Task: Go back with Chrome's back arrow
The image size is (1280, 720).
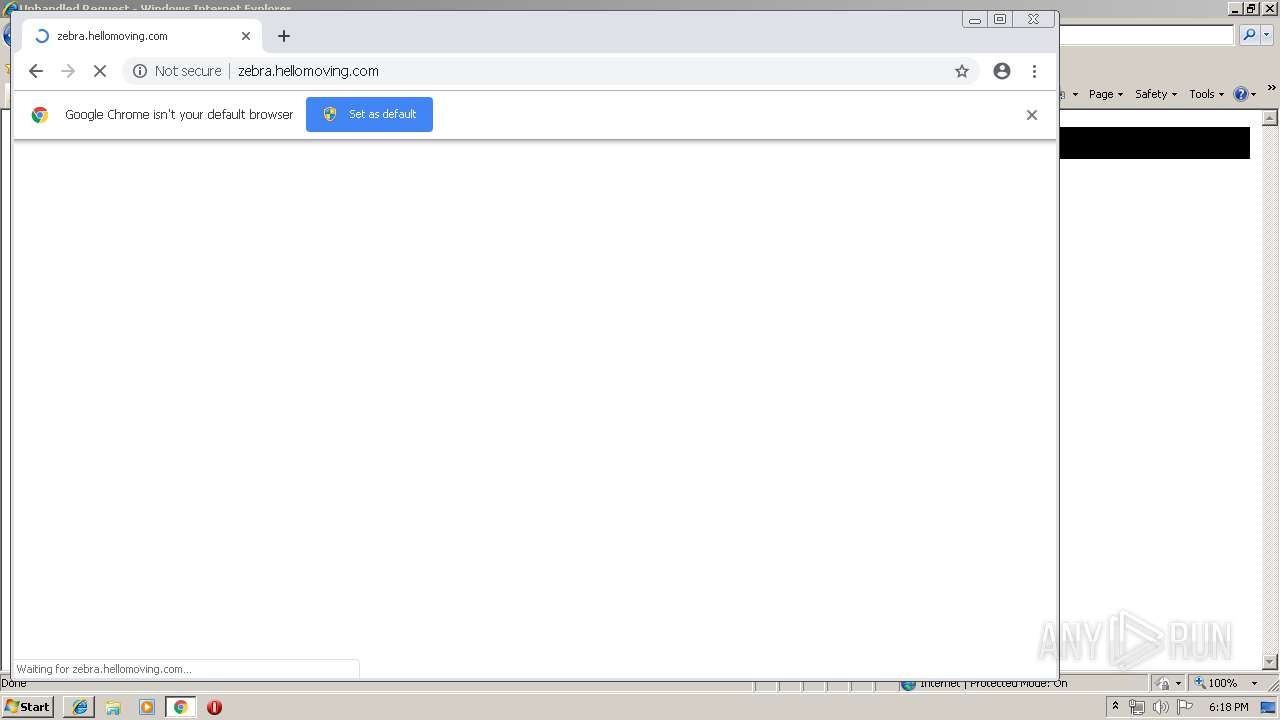Action: tap(36, 71)
